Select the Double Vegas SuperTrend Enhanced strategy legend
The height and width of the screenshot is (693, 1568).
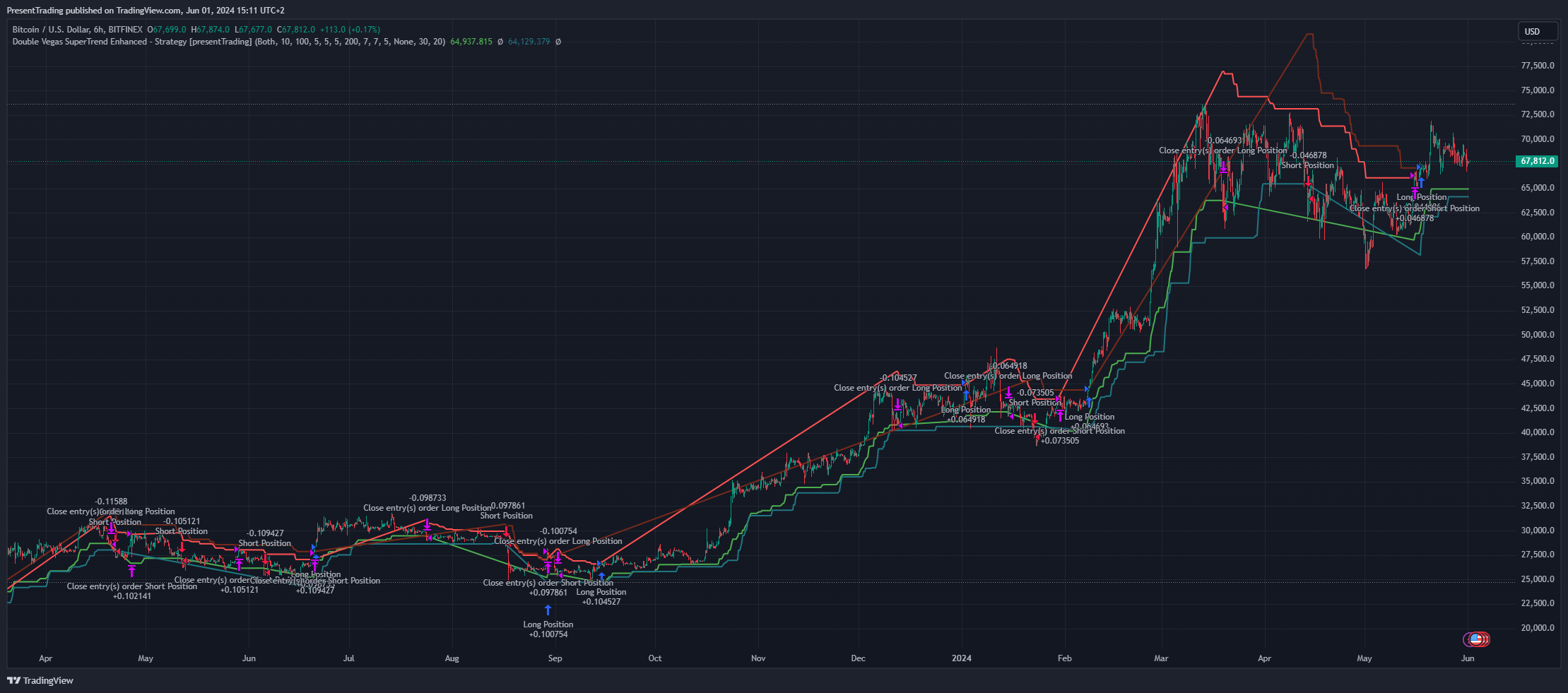coord(229,42)
